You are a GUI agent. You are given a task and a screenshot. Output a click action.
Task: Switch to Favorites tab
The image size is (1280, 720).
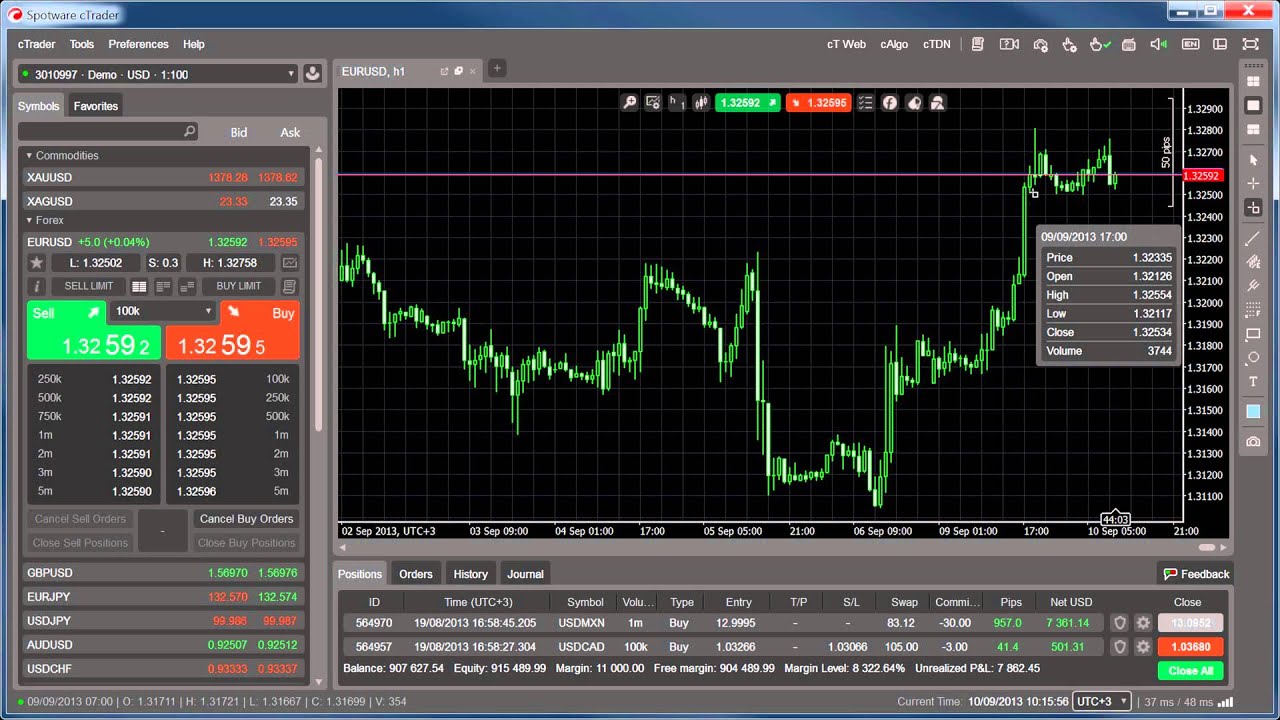[x=96, y=106]
